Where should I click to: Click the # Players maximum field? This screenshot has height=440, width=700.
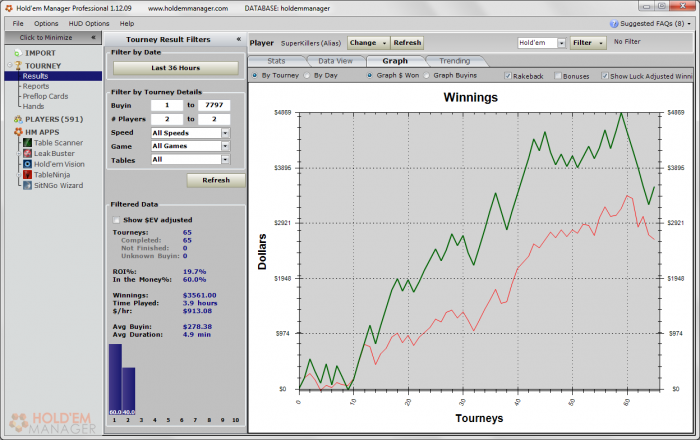tap(214, 119)
